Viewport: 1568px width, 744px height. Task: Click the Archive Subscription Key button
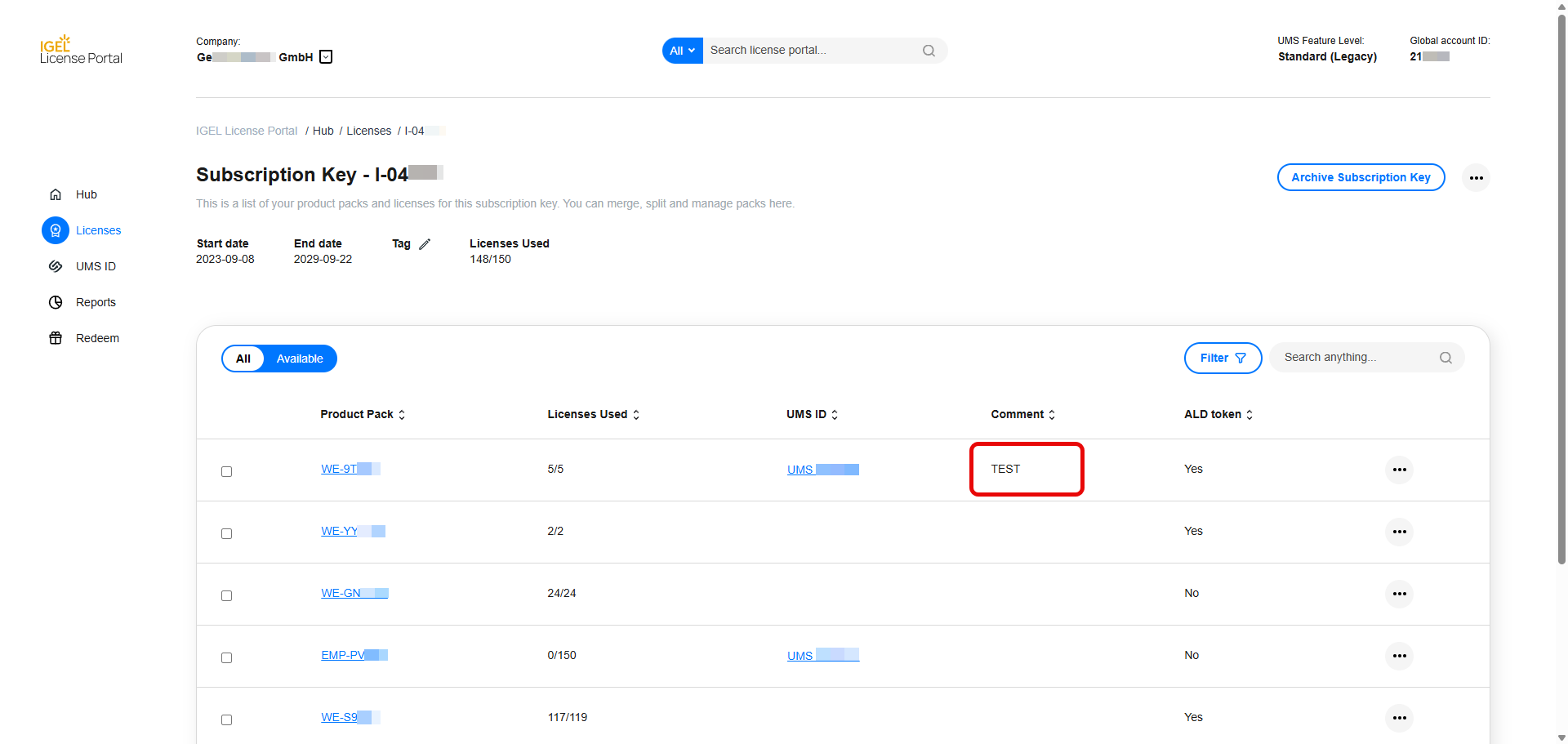click(1361, 177)
